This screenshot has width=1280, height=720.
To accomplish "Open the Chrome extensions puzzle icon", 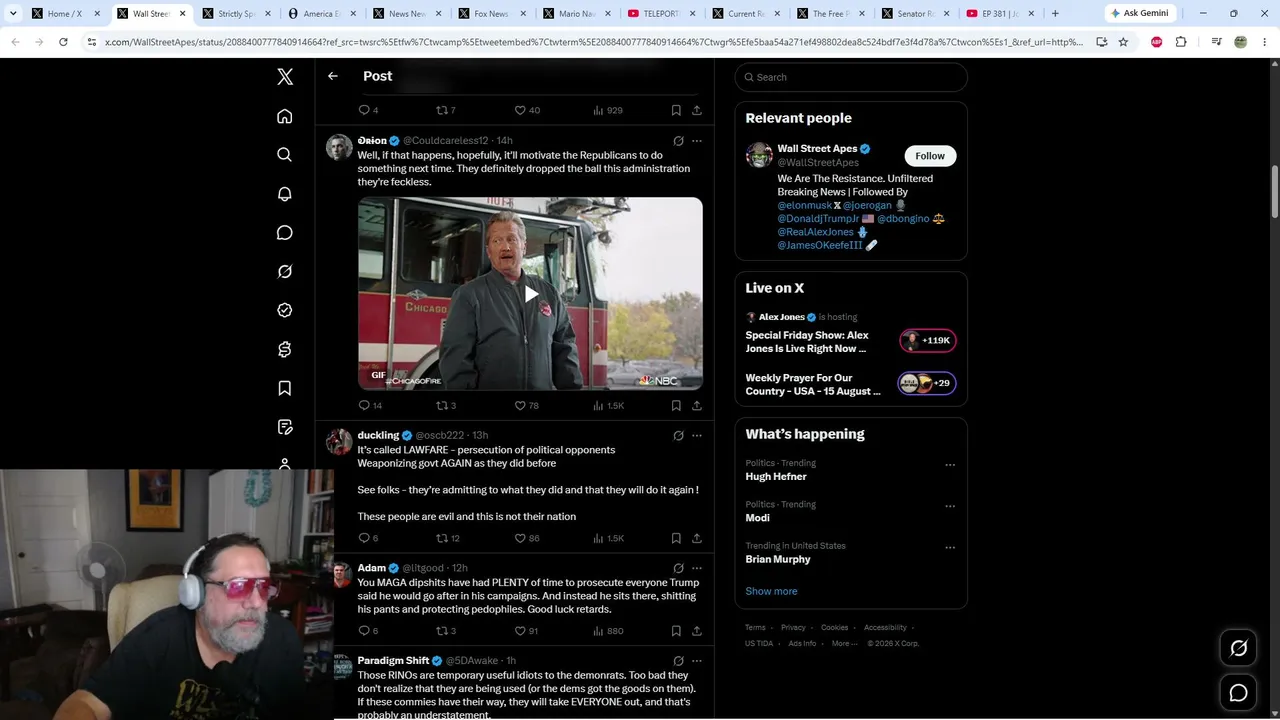I will tap(1181, 42).
